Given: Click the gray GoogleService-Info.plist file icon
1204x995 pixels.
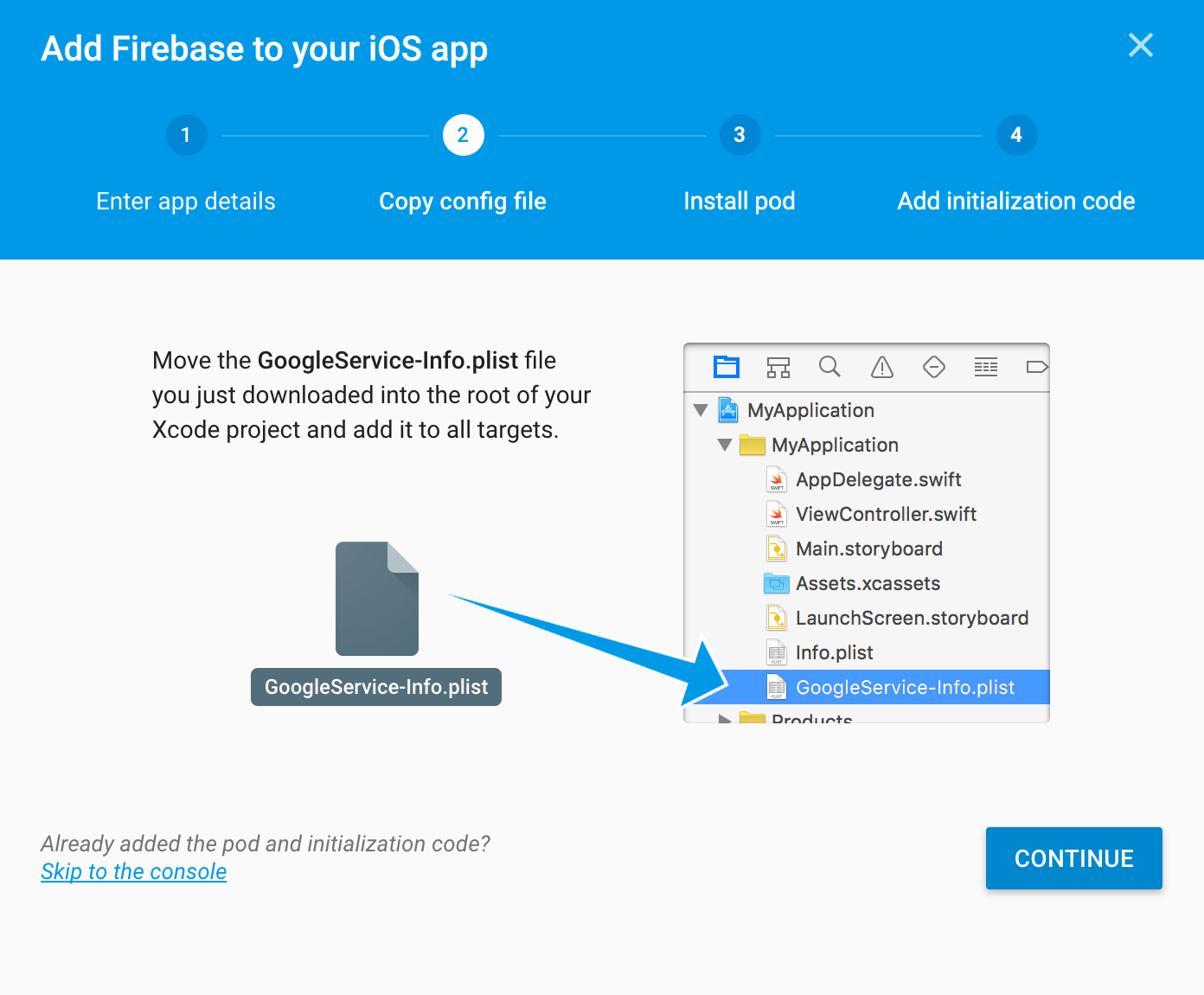Looking at the screenshot, I should (377, 599).
